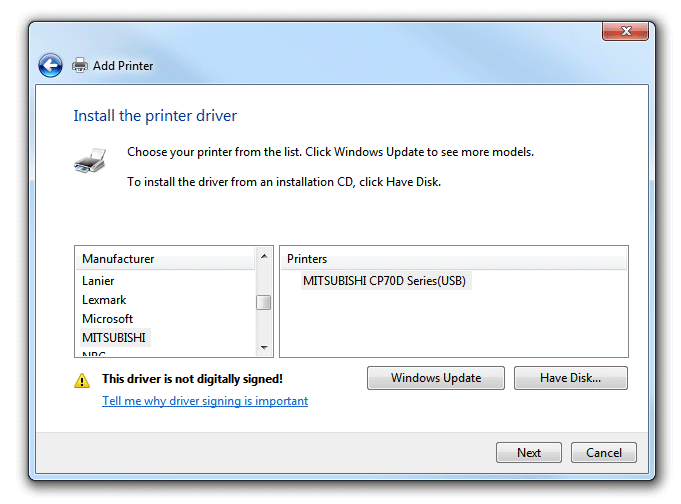Click the manufacturer list scroll down arrow
The image size is (681, 504).
point(264,348)
